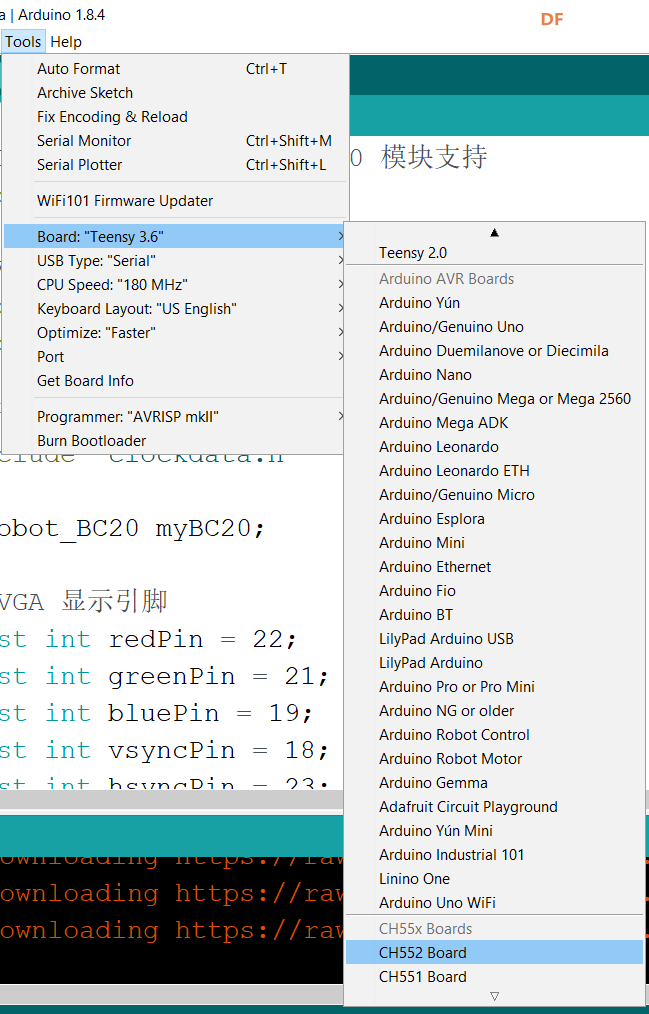Viewport: 649px width, 1014px height.
Task: Click the bluePin = 19 code line
Action: tap(157, 713)
